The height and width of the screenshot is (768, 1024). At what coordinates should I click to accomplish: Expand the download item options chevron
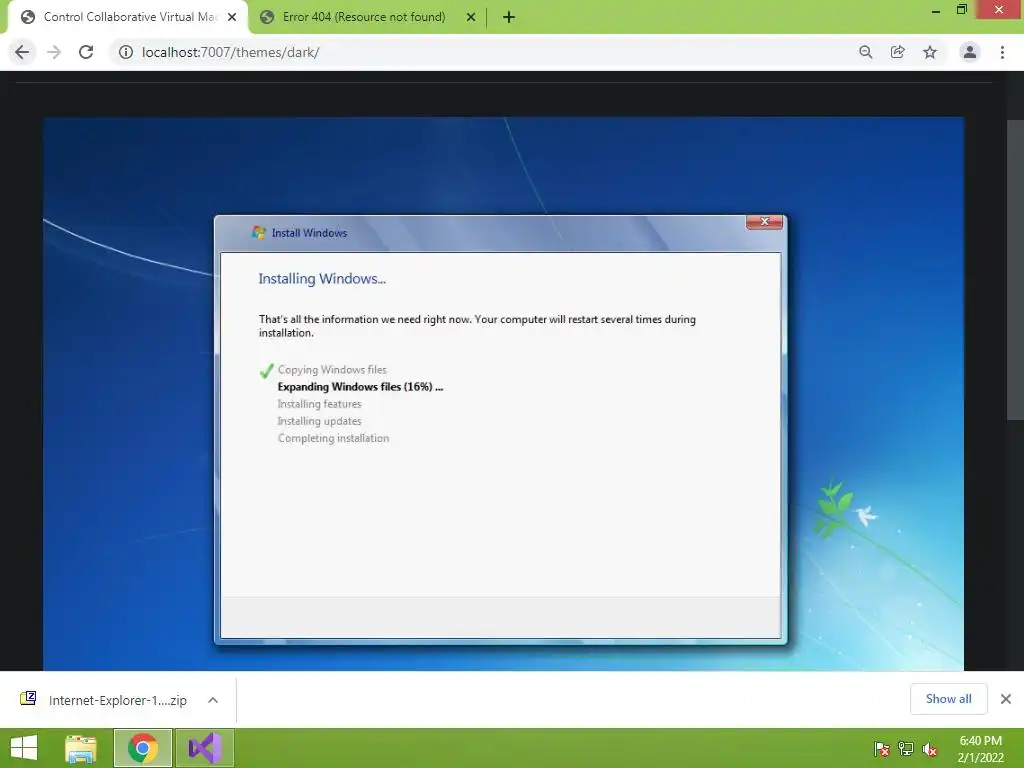pyautogui.click(x=213, y=700)
